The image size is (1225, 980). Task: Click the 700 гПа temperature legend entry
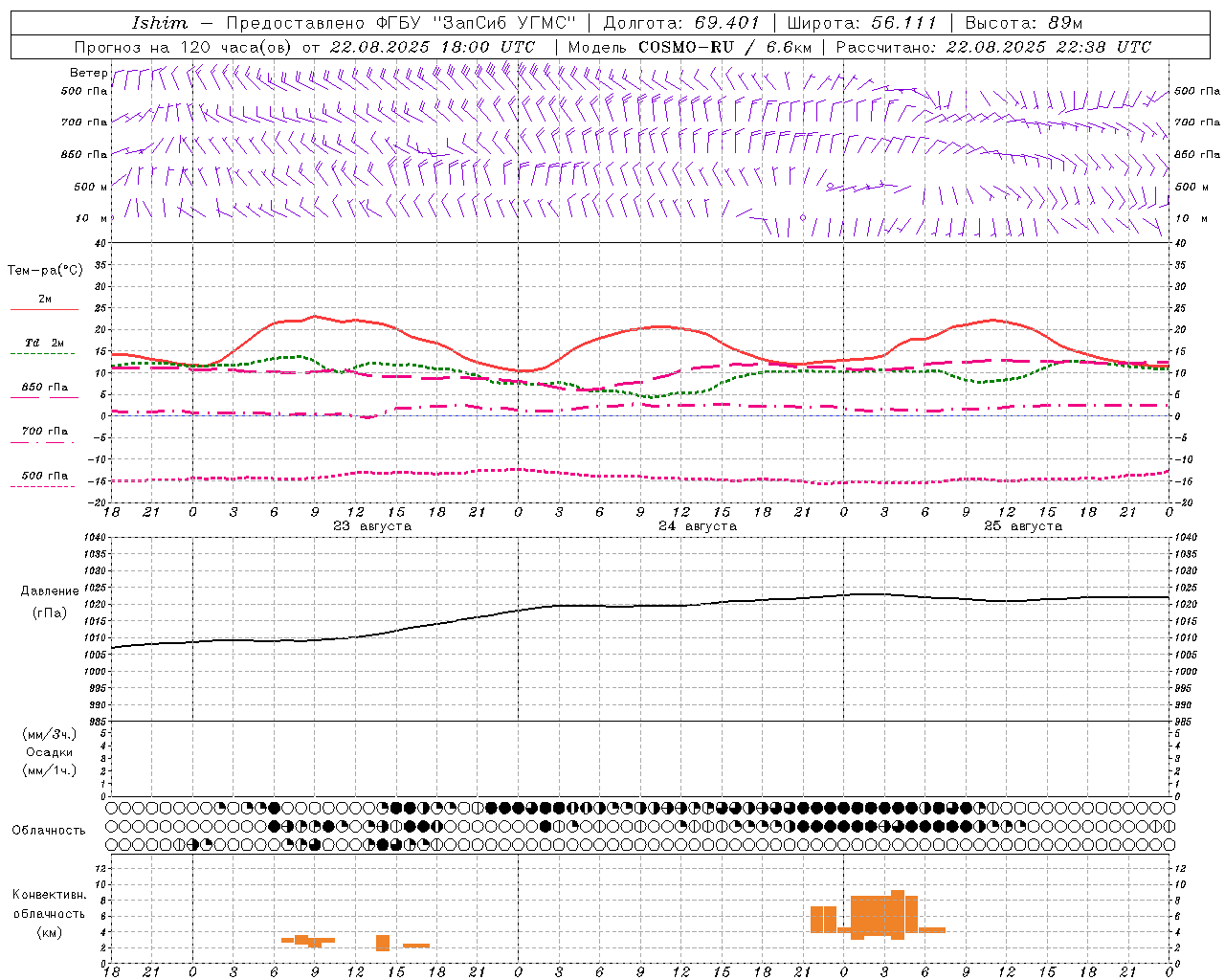[x=44, y=432]
